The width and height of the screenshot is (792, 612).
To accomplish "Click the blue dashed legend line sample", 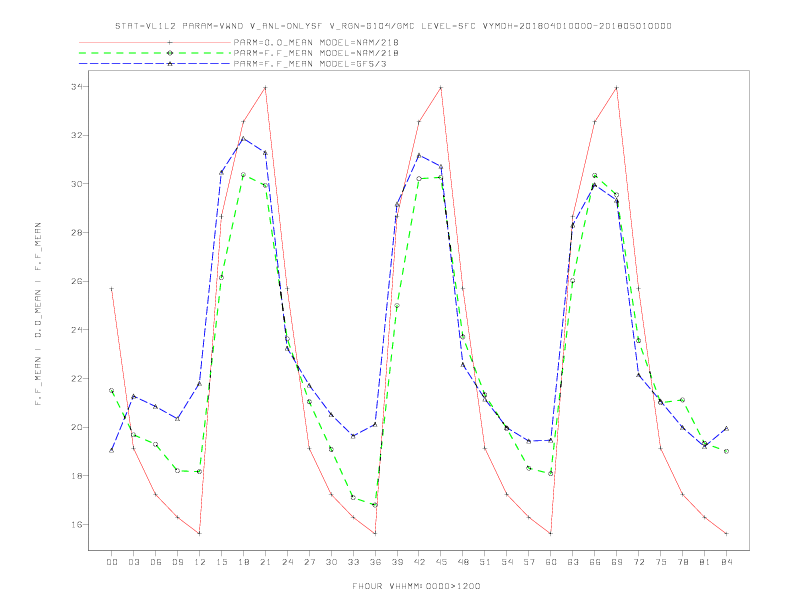I will pyautogui.click(x=155, y=64).
